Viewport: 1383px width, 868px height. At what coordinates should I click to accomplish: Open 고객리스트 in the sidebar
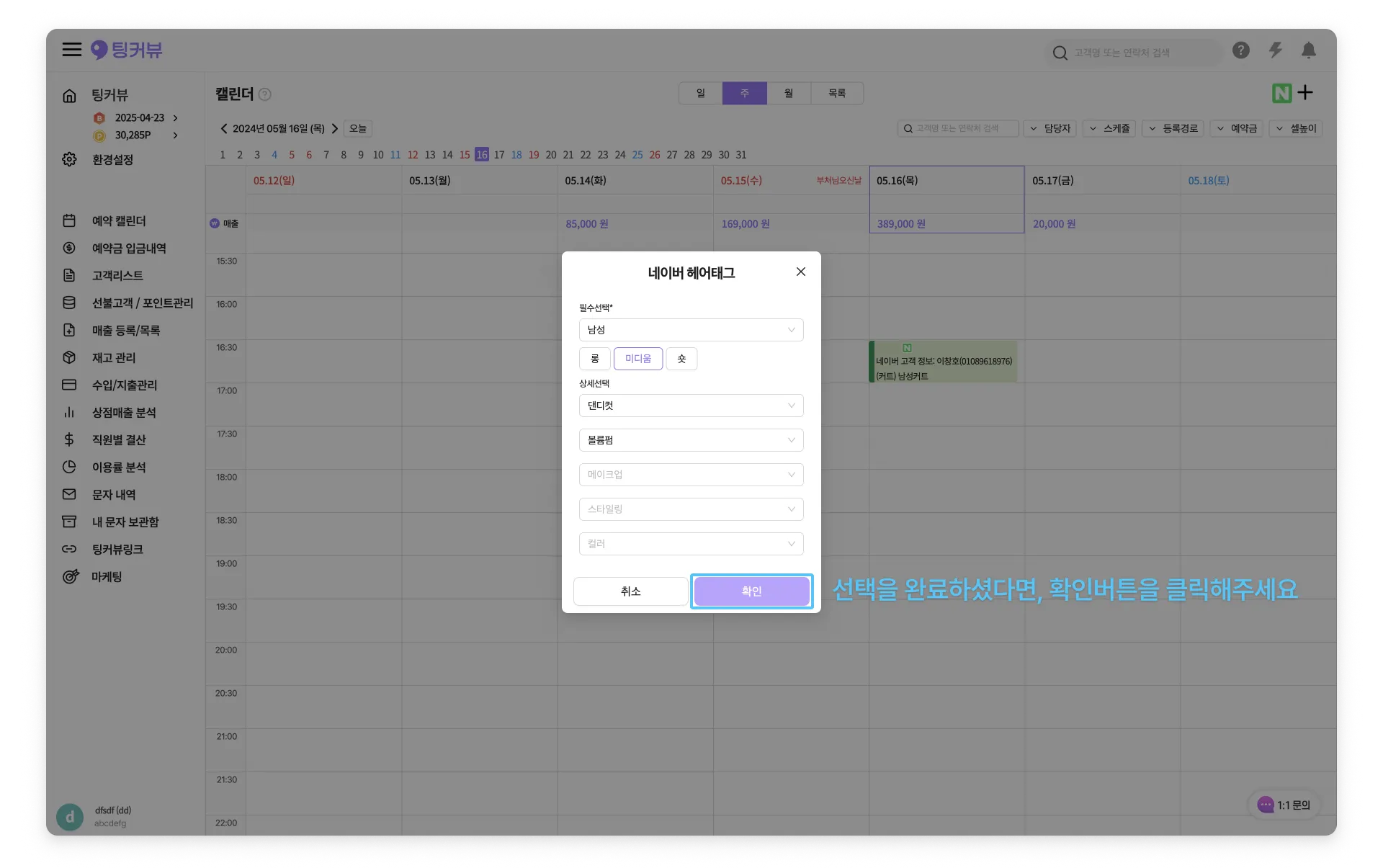click(117, 276)
